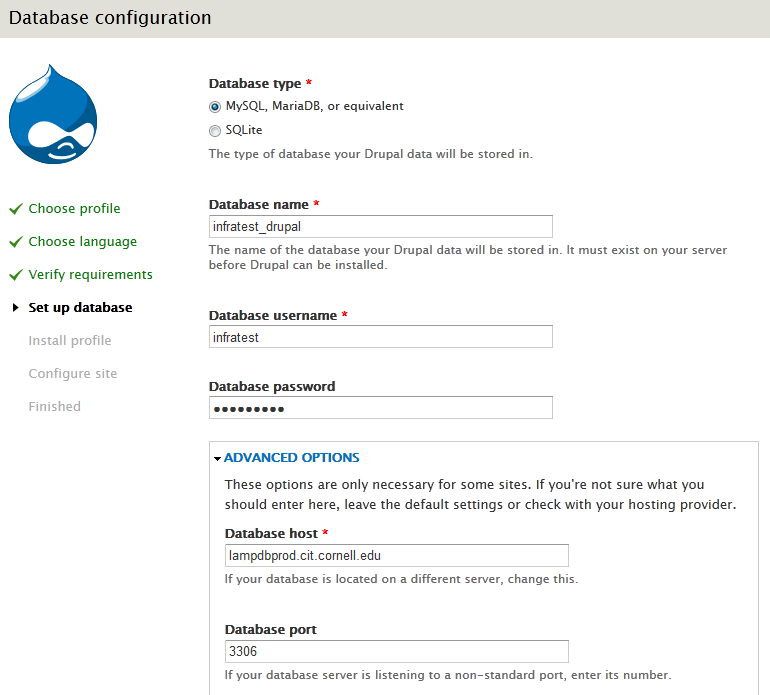The height and width of the screenshot is (695, 770).
Task: Click the Database configuration heading
Action: [x=110, y=18]
